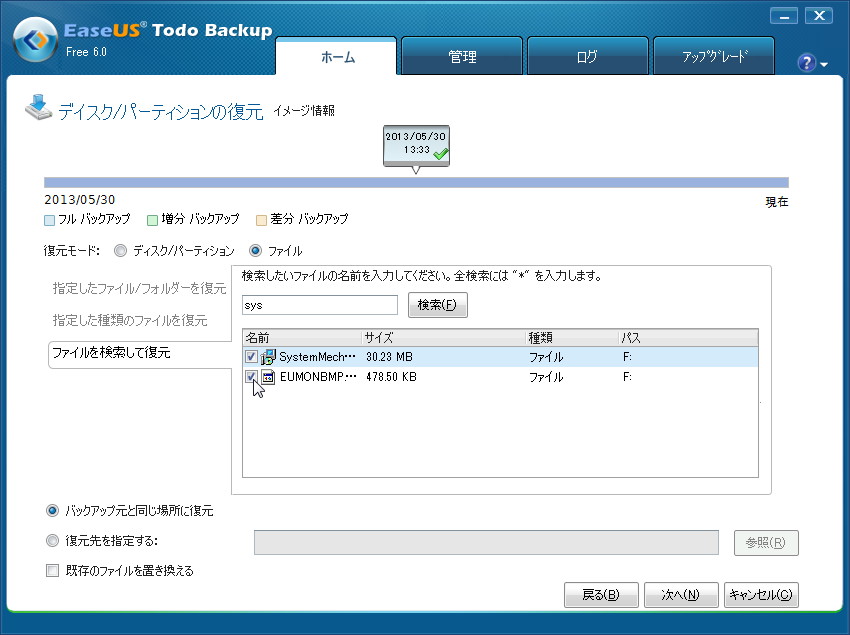850x635 pixels.
Task: Open the 管理 tab
Action: pyautogui.click(x=462, y=56)
